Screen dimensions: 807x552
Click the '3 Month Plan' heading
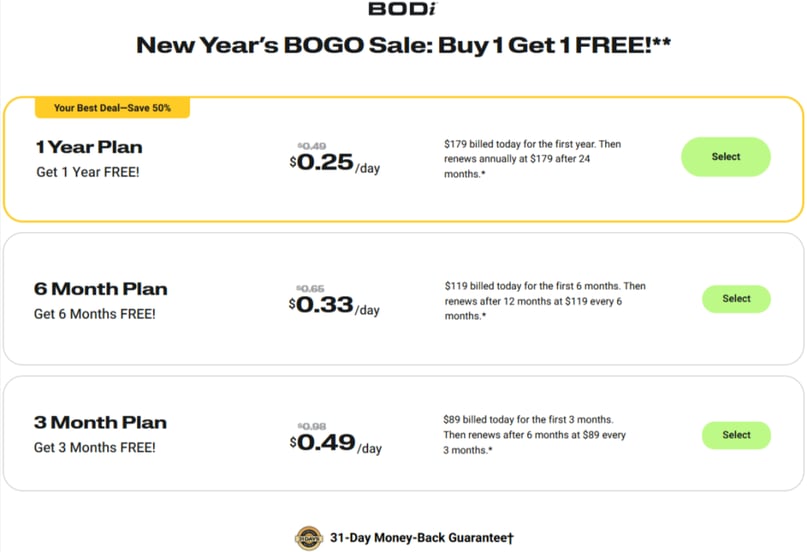click(100, 423)
